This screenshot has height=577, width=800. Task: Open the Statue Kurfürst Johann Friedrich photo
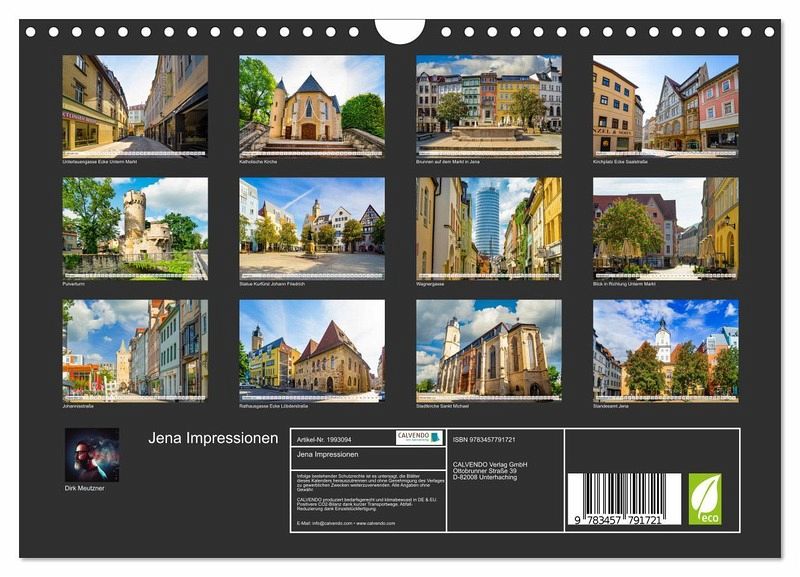(312, 229)
